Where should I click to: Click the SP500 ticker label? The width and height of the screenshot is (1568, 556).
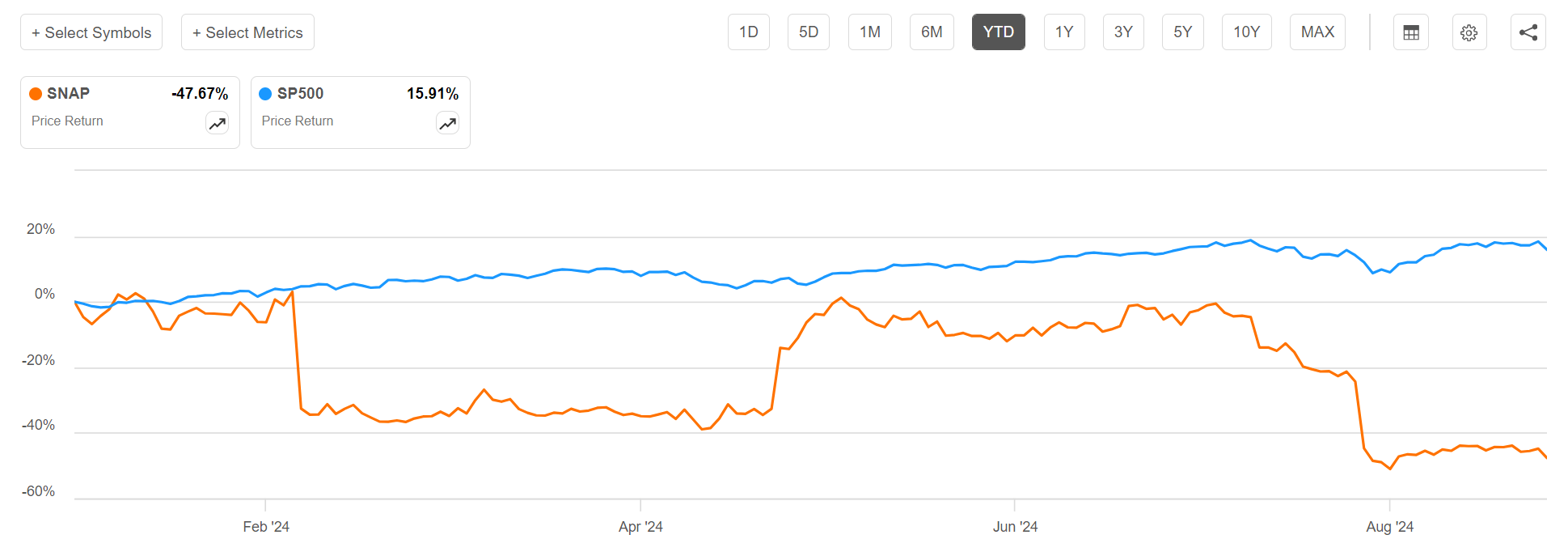(x=300, y=94)
